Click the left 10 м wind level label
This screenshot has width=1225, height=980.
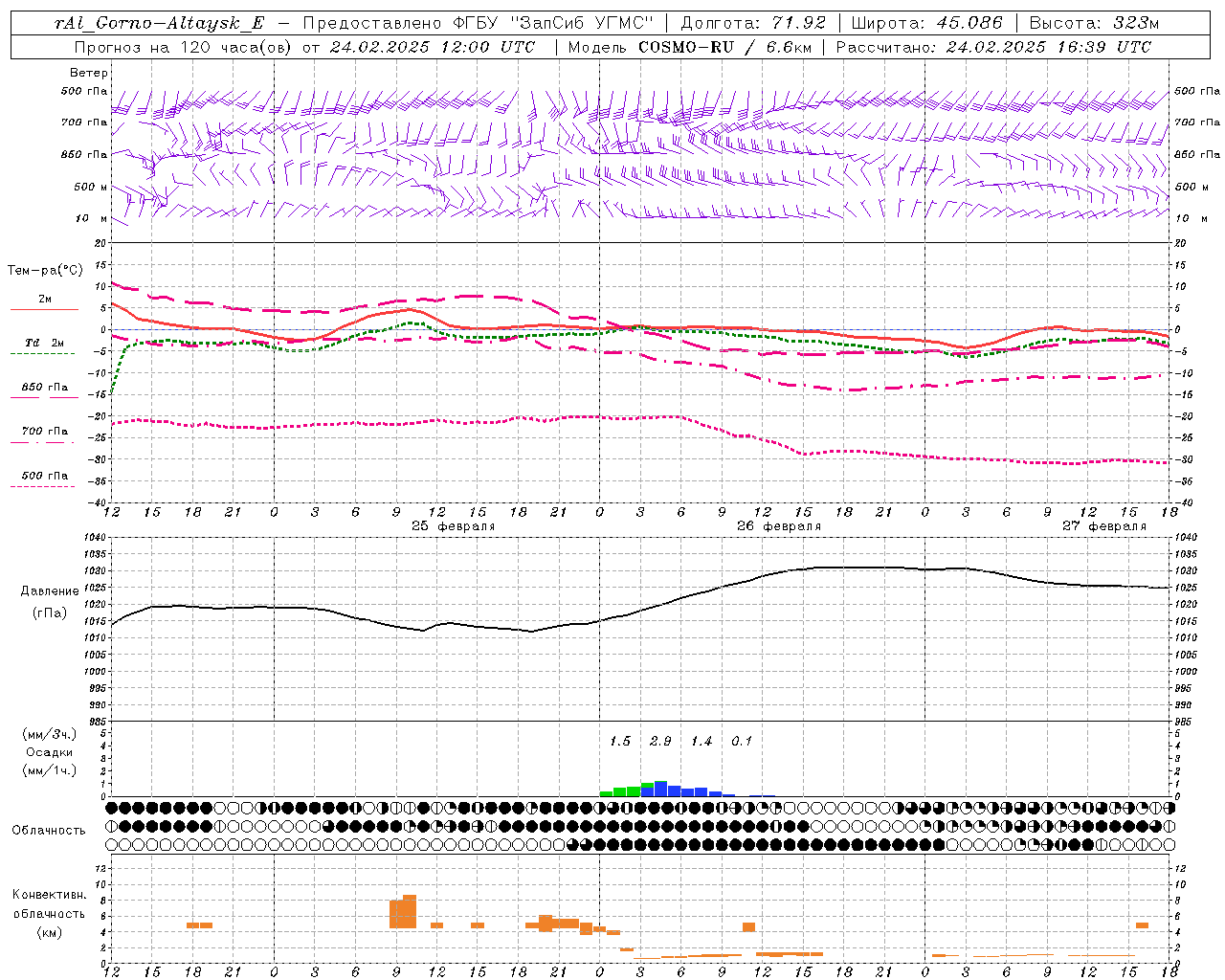92,218
